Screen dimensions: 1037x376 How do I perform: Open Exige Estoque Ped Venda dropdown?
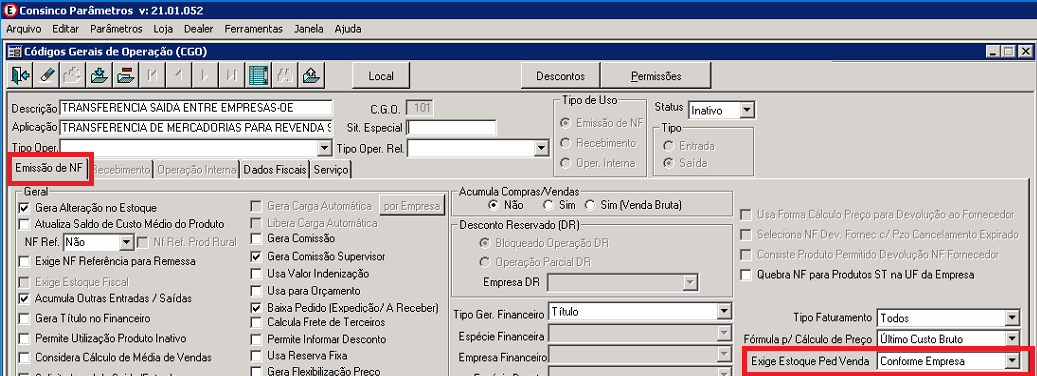1012,361
